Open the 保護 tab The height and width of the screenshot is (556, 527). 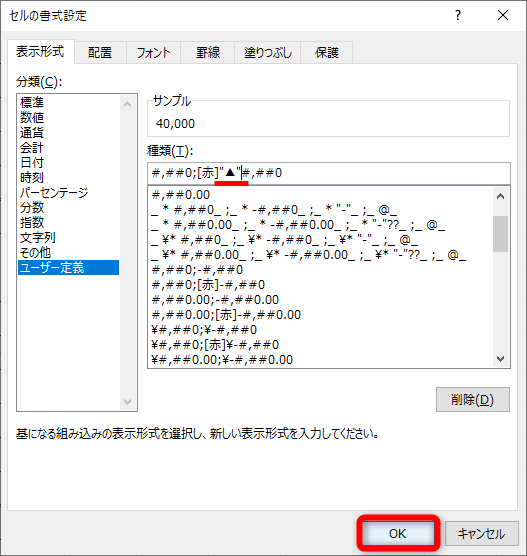[327, 52]
